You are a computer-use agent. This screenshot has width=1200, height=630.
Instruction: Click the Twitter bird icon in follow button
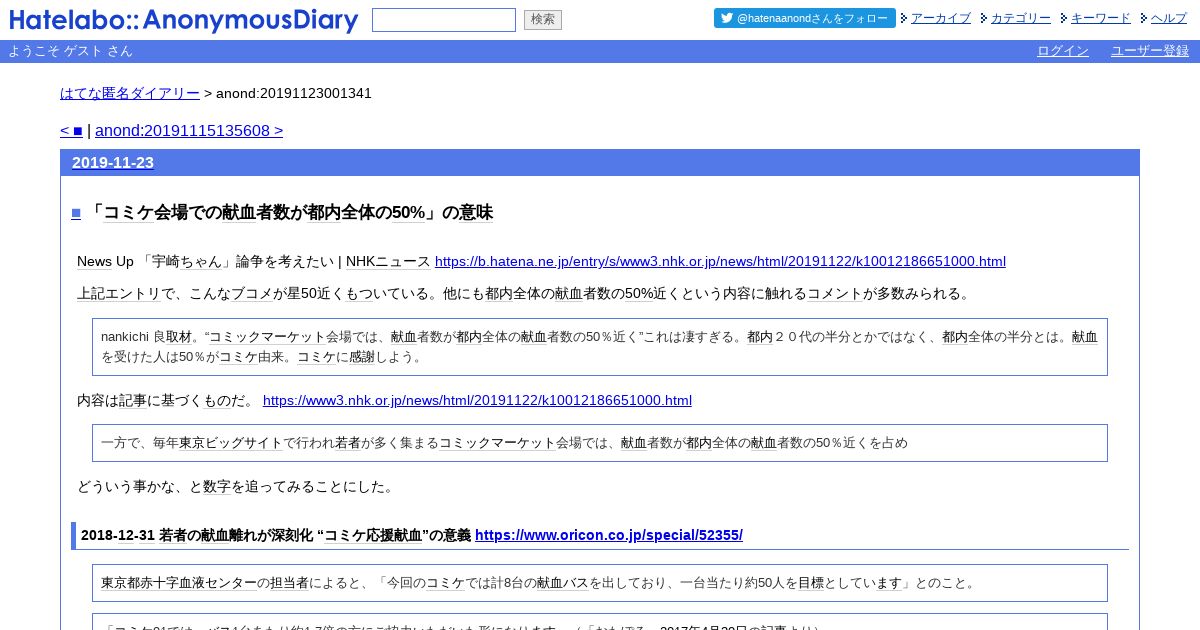click(727, 18)
